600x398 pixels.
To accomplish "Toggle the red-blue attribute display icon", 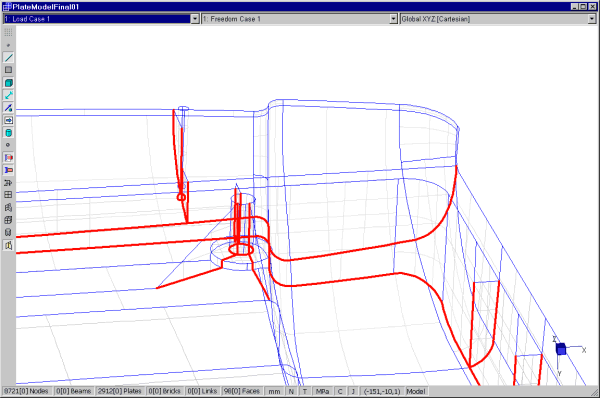I will (8, 158).
